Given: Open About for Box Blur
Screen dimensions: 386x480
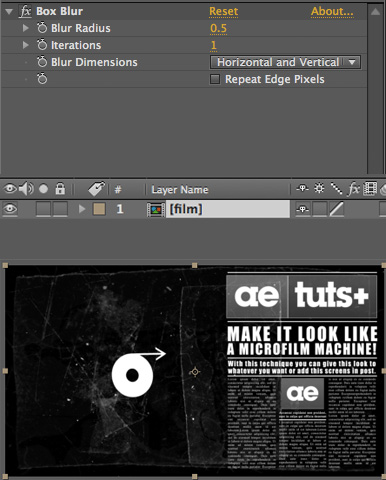Looking at the screenshot, I should click(332, 11).
